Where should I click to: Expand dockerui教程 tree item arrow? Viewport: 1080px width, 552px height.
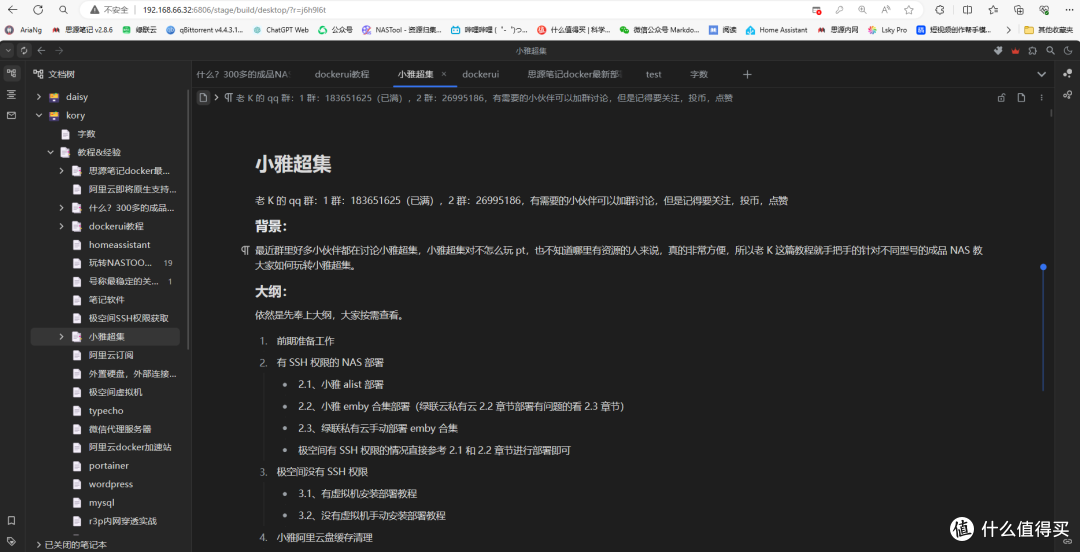(x=61, y=226)
